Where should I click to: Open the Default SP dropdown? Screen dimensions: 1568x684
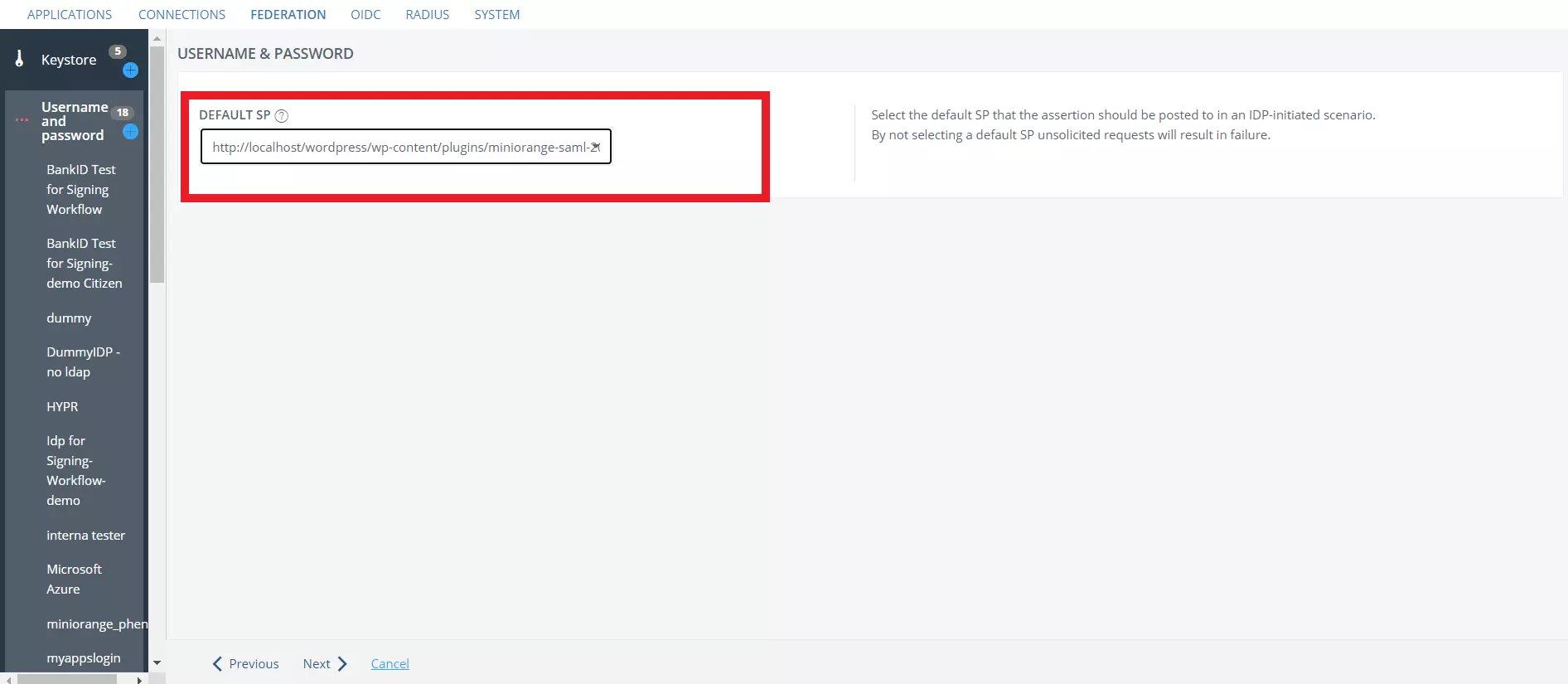405,147
